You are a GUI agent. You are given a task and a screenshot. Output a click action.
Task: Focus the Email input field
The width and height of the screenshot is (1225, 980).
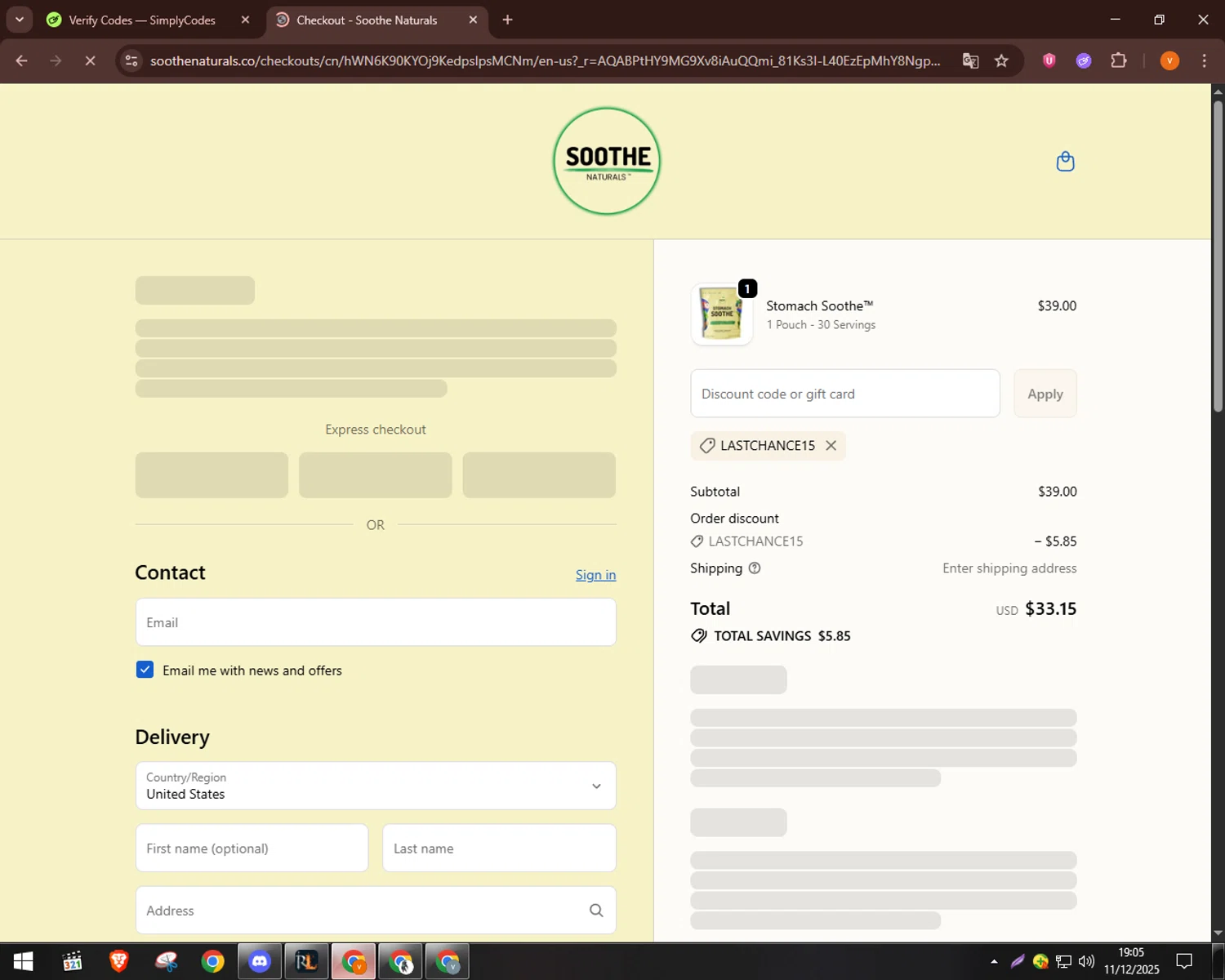(376, 622)
